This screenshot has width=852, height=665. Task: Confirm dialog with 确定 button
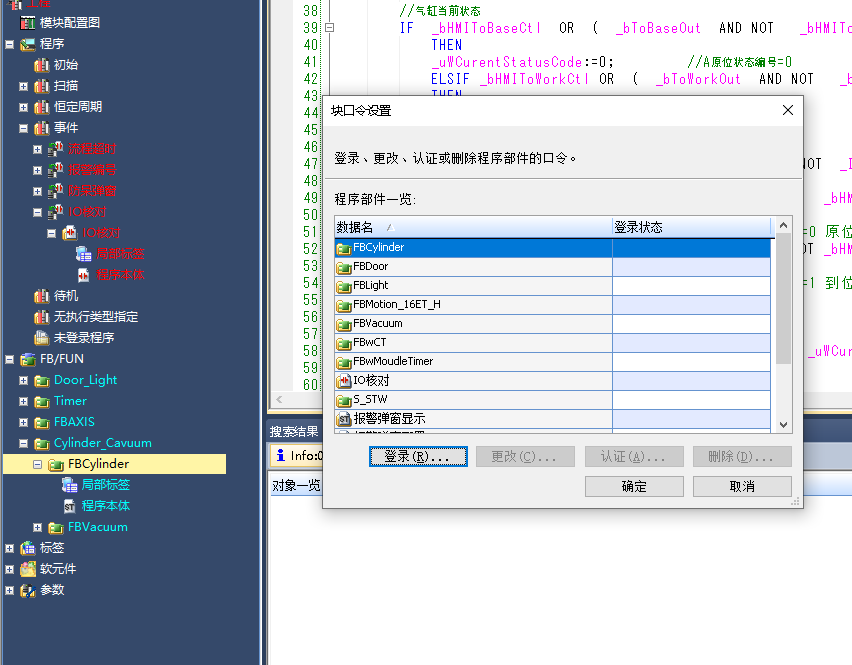click(x=634, y=487)
